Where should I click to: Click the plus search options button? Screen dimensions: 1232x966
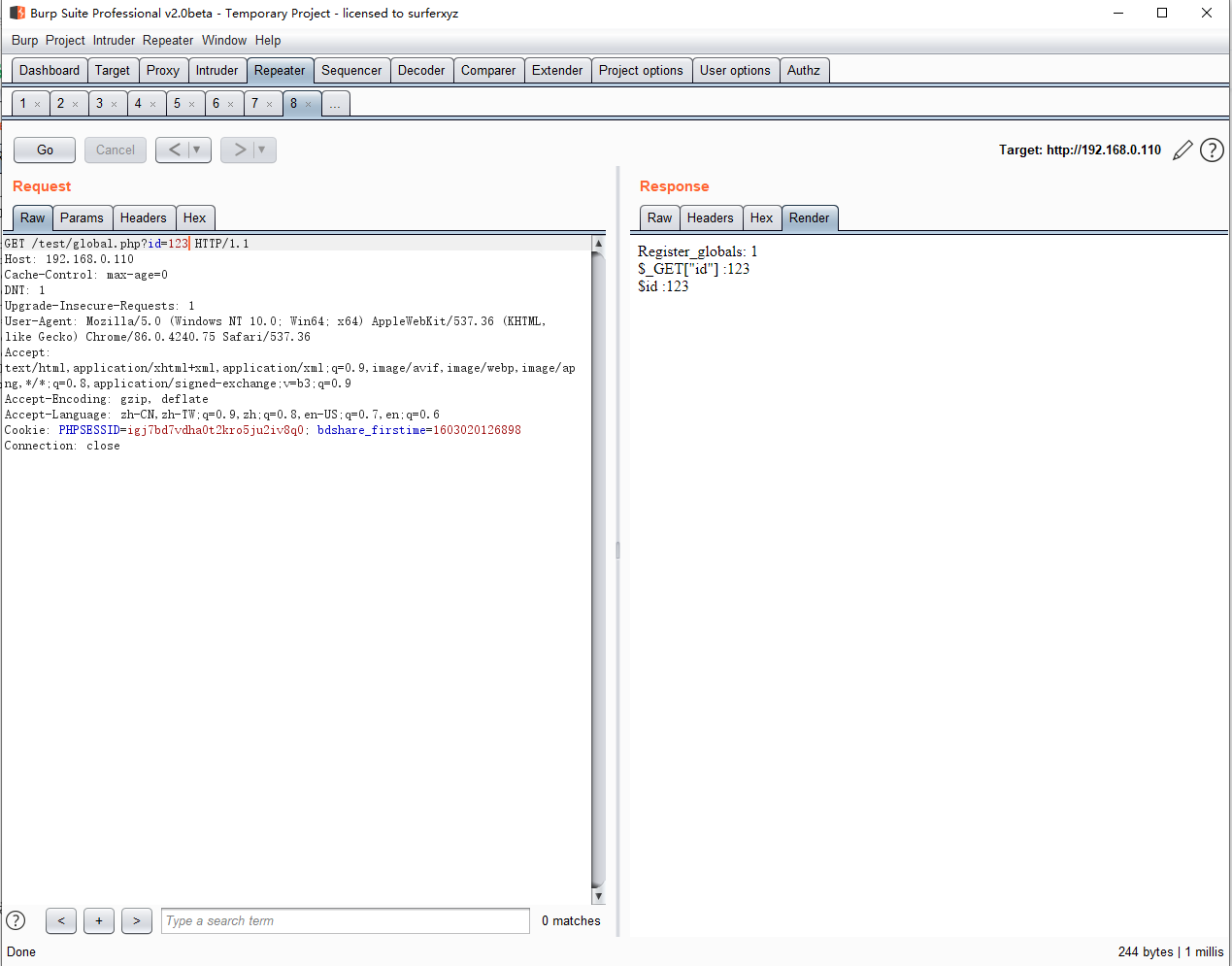point(99,920)
